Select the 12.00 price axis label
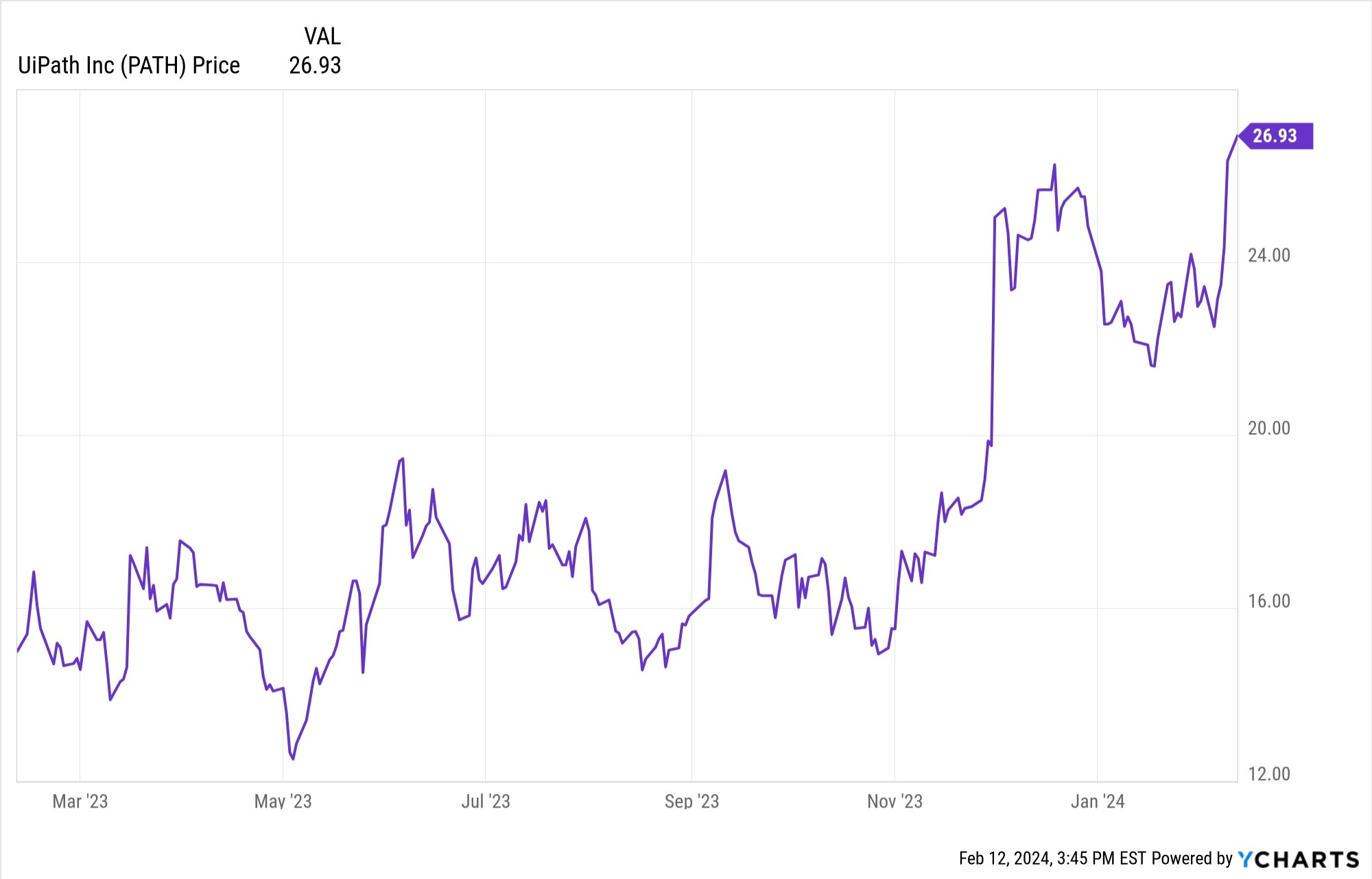This screenshot has width=1372, height=879. point(1268,774)
